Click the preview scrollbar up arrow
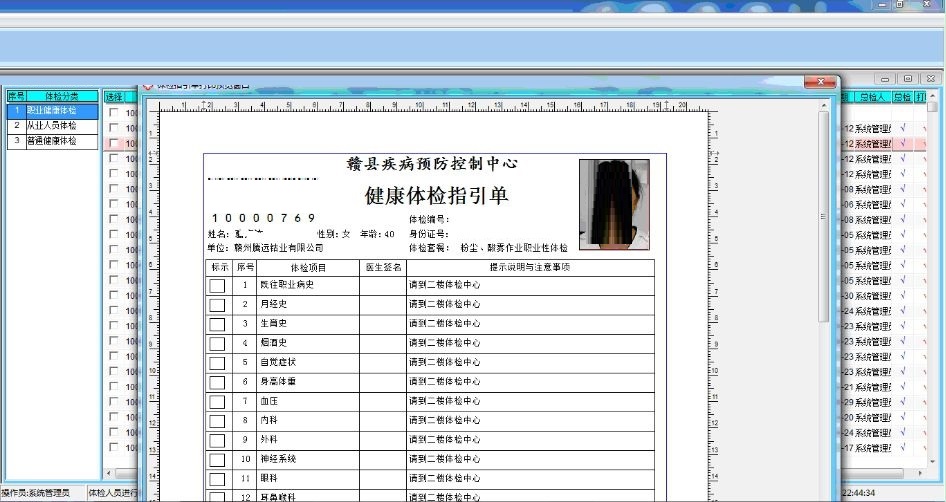This screenshot has width=946, height=502. [824, 103]
